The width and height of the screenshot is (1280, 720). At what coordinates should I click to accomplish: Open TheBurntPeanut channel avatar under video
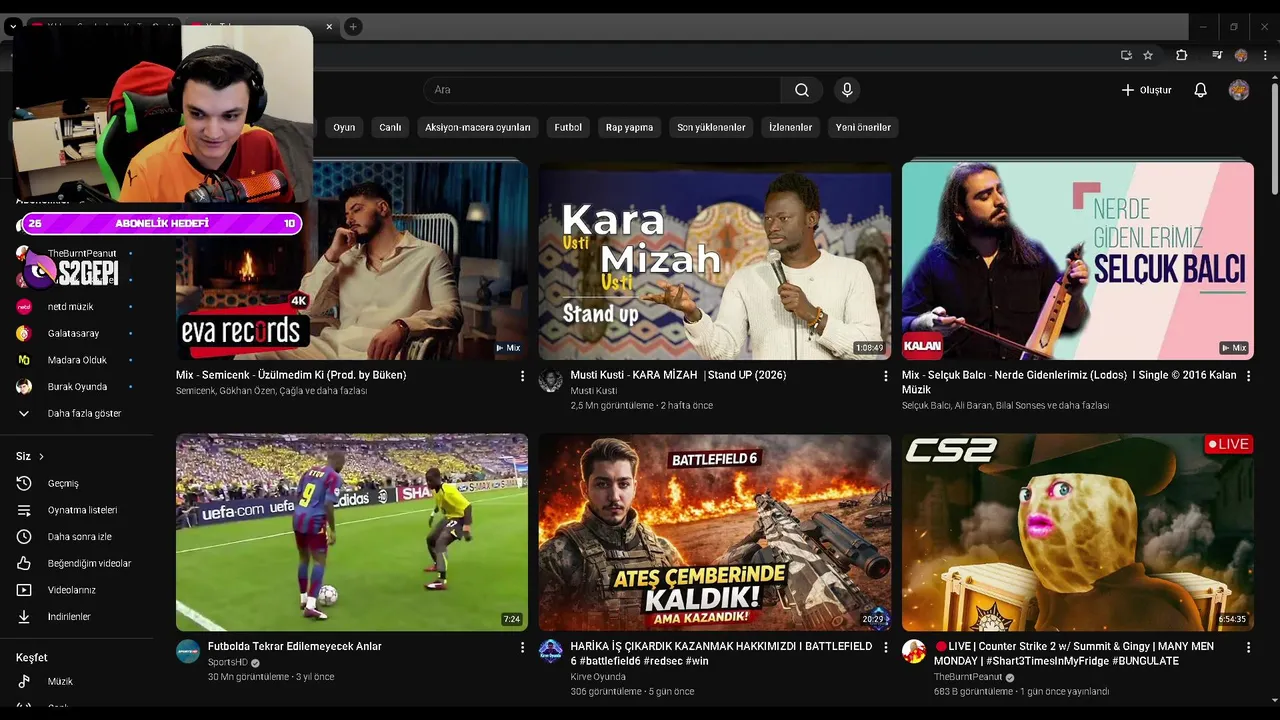[x=914, y=651]
